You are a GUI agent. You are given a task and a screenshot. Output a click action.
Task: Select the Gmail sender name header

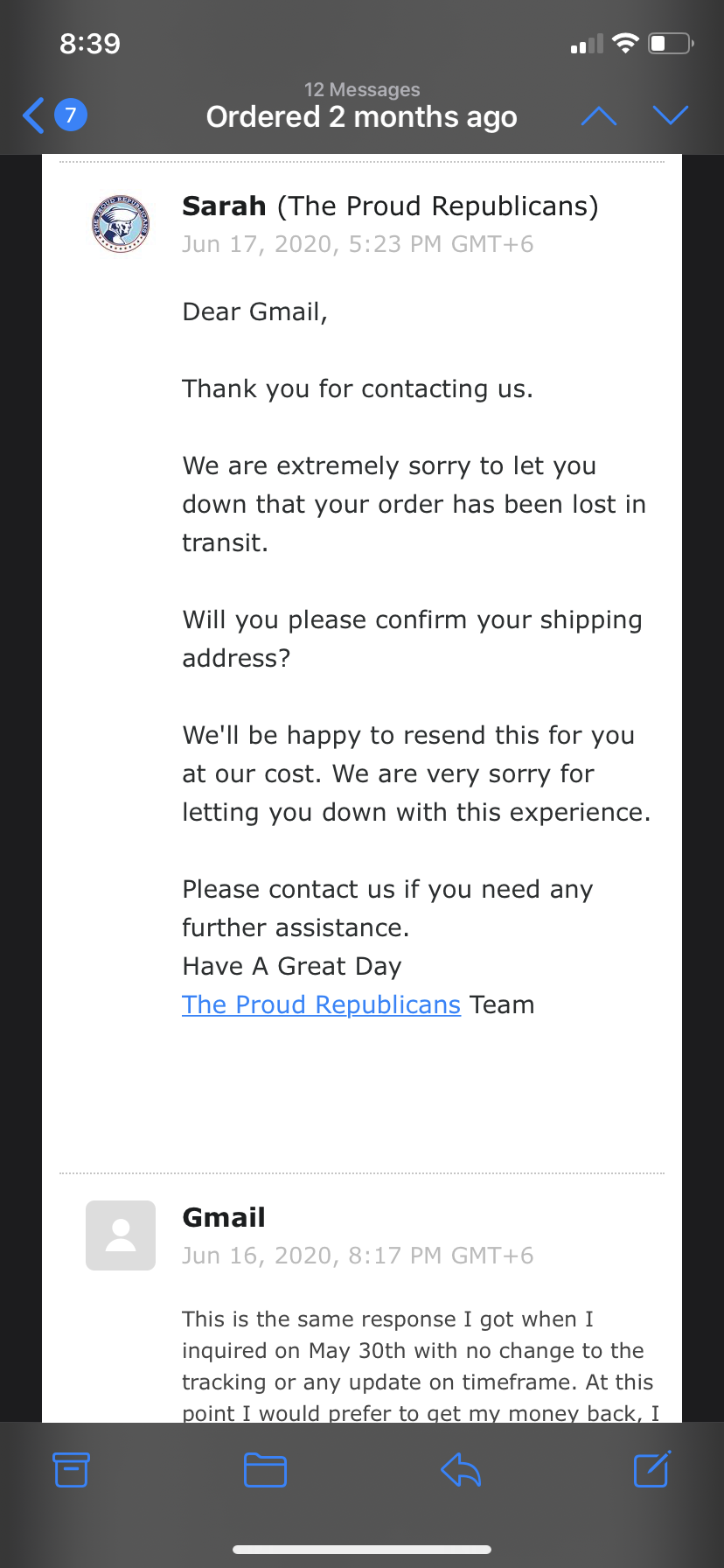click(x=224, y=1217)
